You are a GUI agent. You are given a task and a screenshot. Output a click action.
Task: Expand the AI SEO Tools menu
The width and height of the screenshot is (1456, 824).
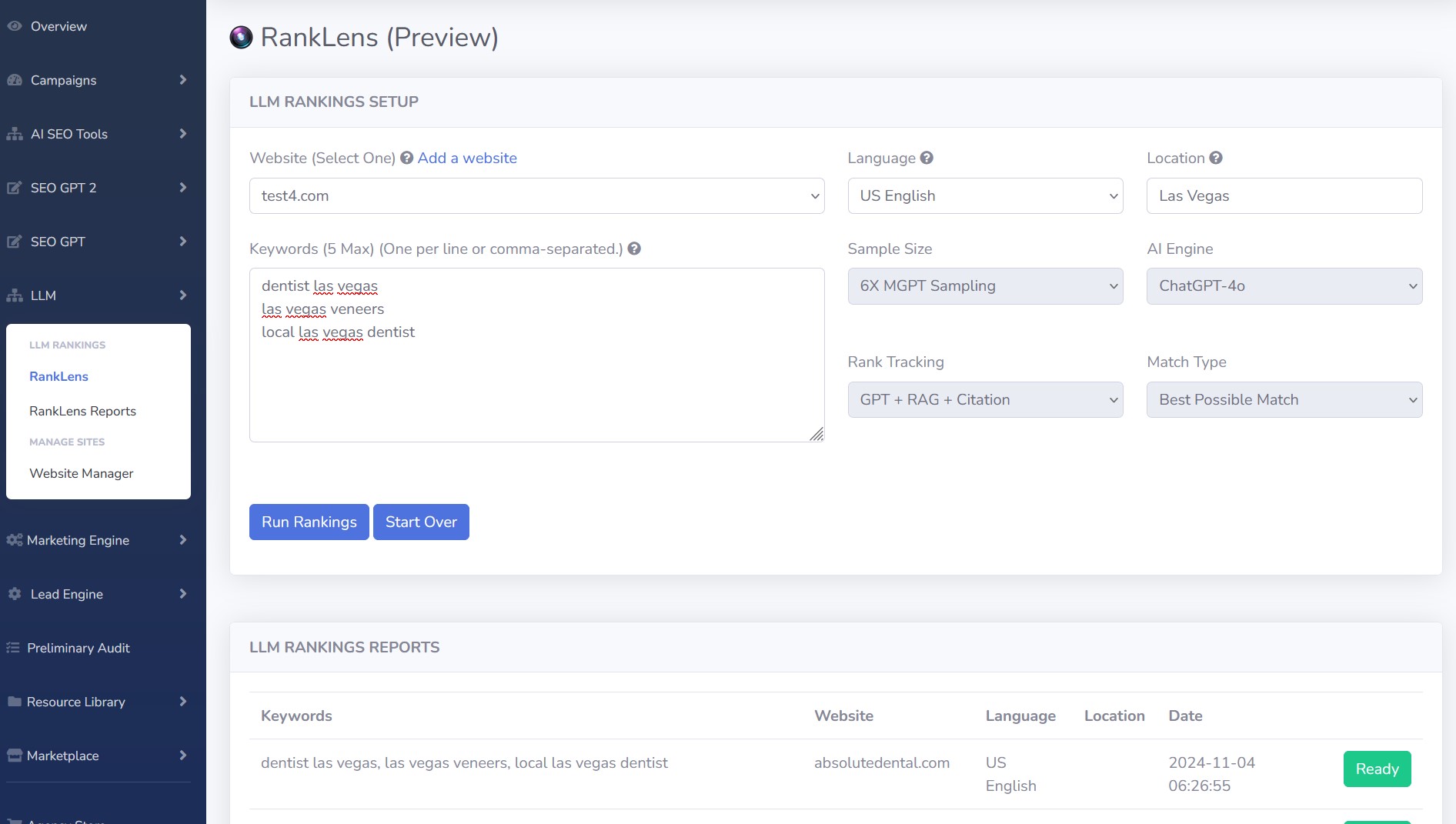point(97,134)
